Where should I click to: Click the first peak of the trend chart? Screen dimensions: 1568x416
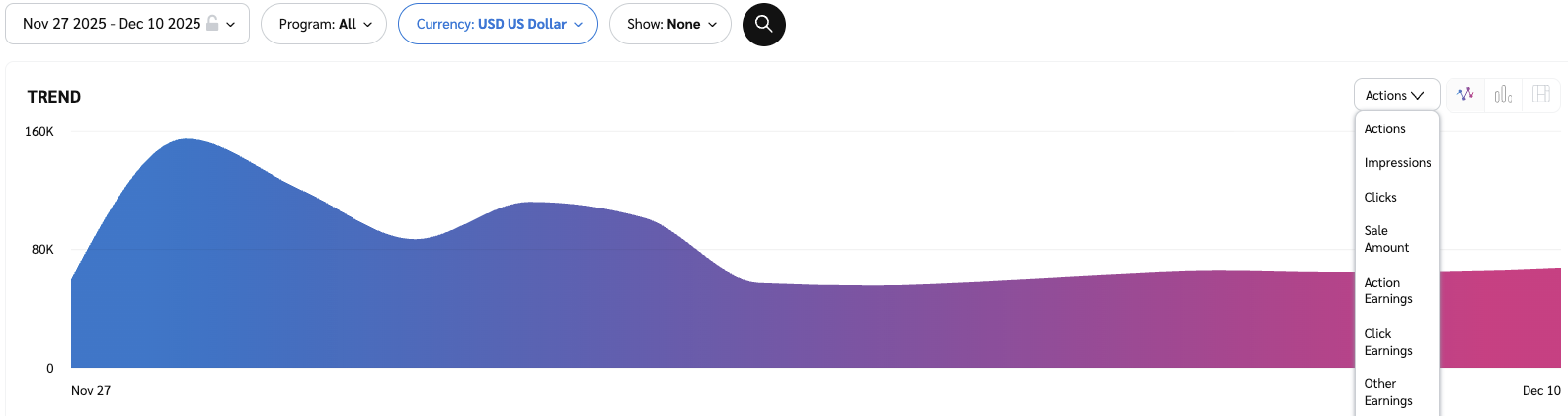[x=187, y=140]
